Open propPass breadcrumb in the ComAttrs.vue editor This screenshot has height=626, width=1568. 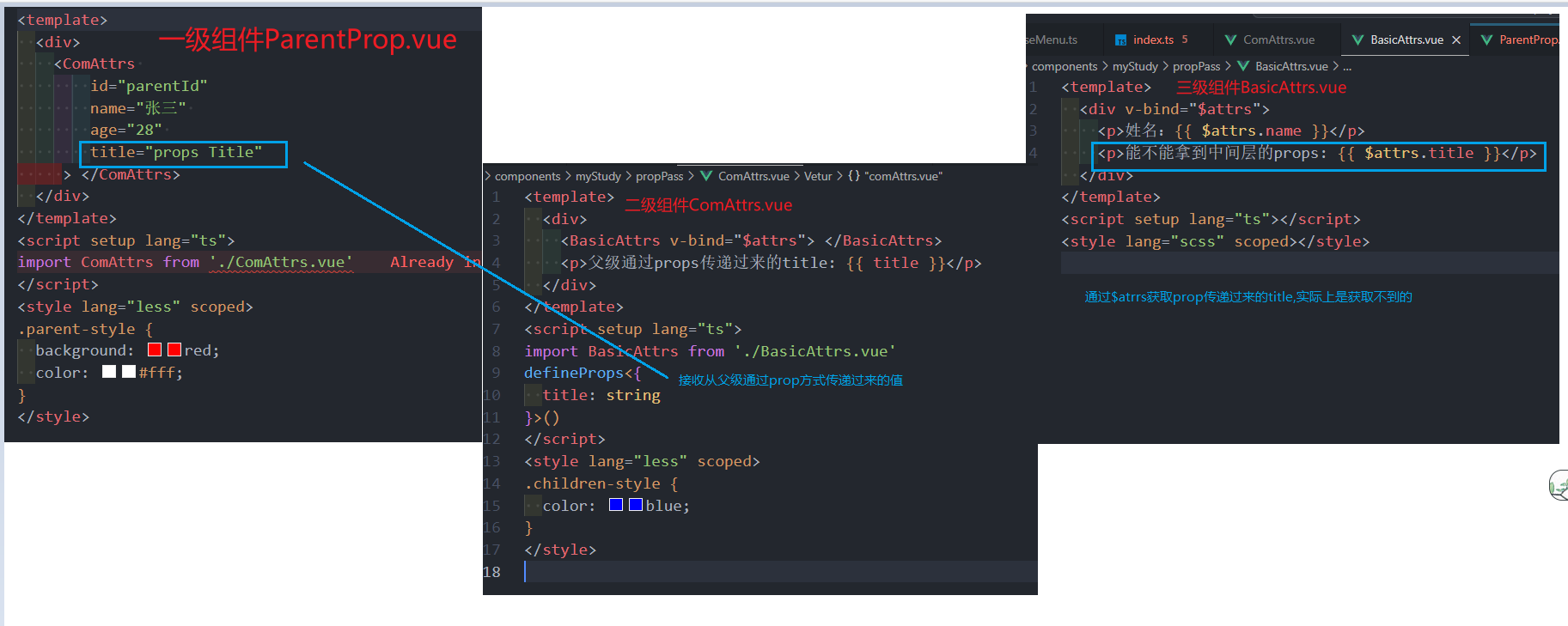(x=660, y=176)
